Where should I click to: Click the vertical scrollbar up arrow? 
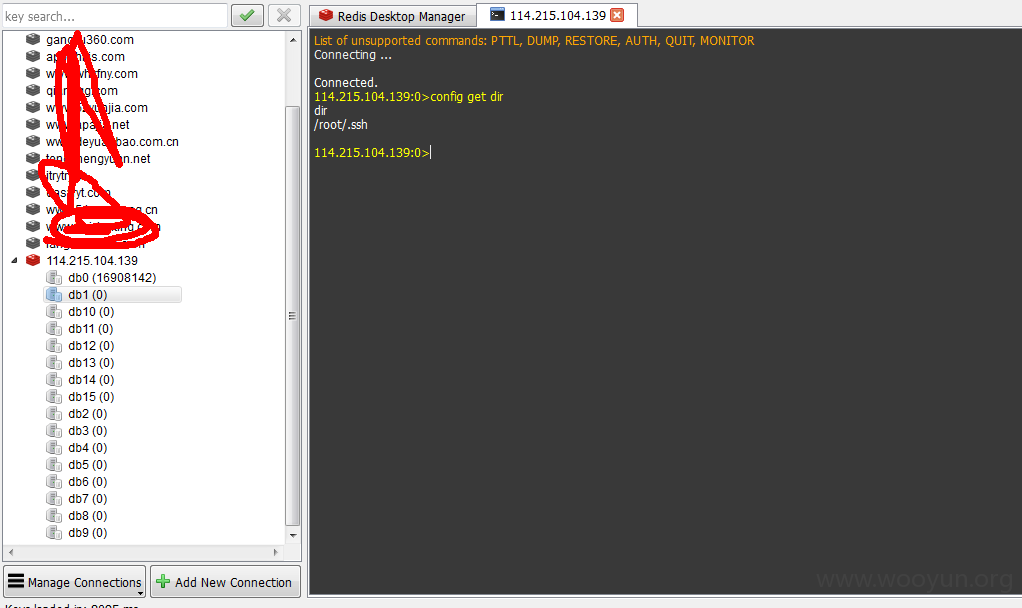293,40
